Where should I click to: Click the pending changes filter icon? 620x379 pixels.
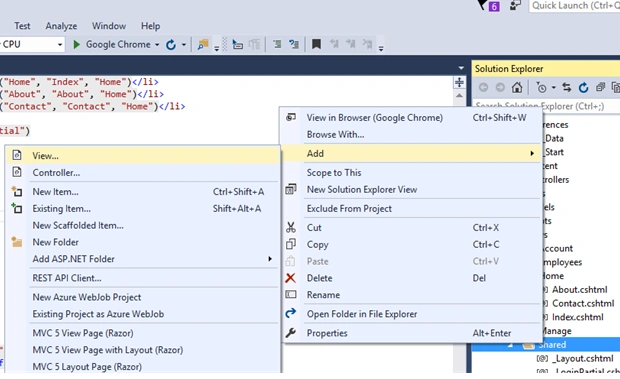tap(541, 87)
